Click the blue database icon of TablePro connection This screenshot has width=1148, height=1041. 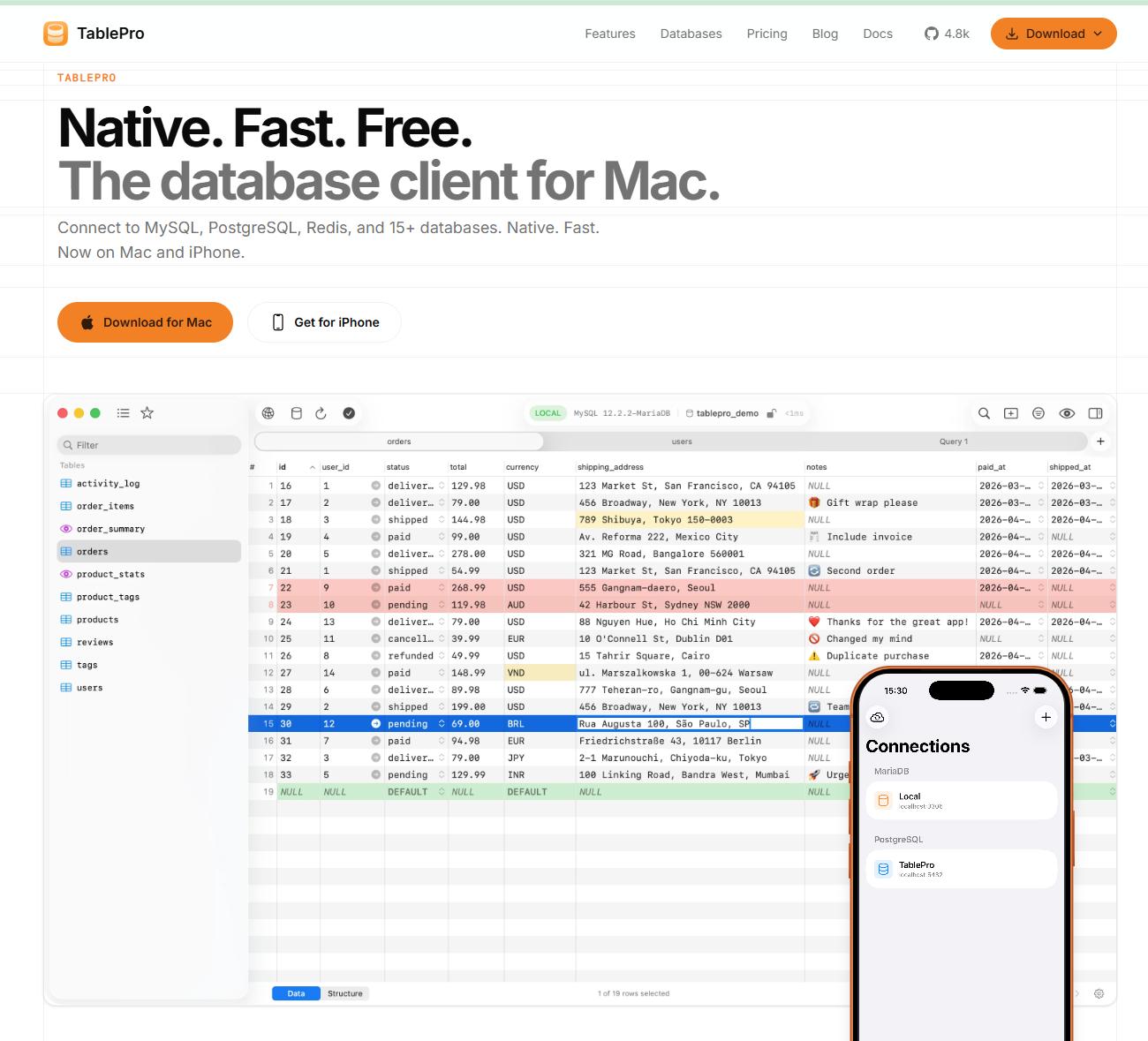[883, 870]
